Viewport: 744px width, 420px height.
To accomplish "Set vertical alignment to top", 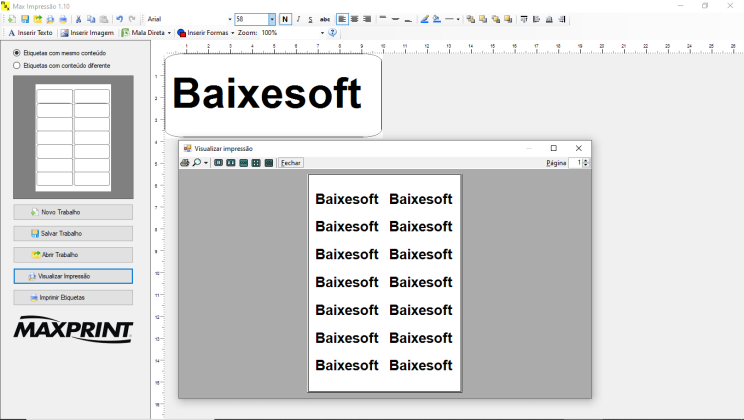I will (383, 19).
